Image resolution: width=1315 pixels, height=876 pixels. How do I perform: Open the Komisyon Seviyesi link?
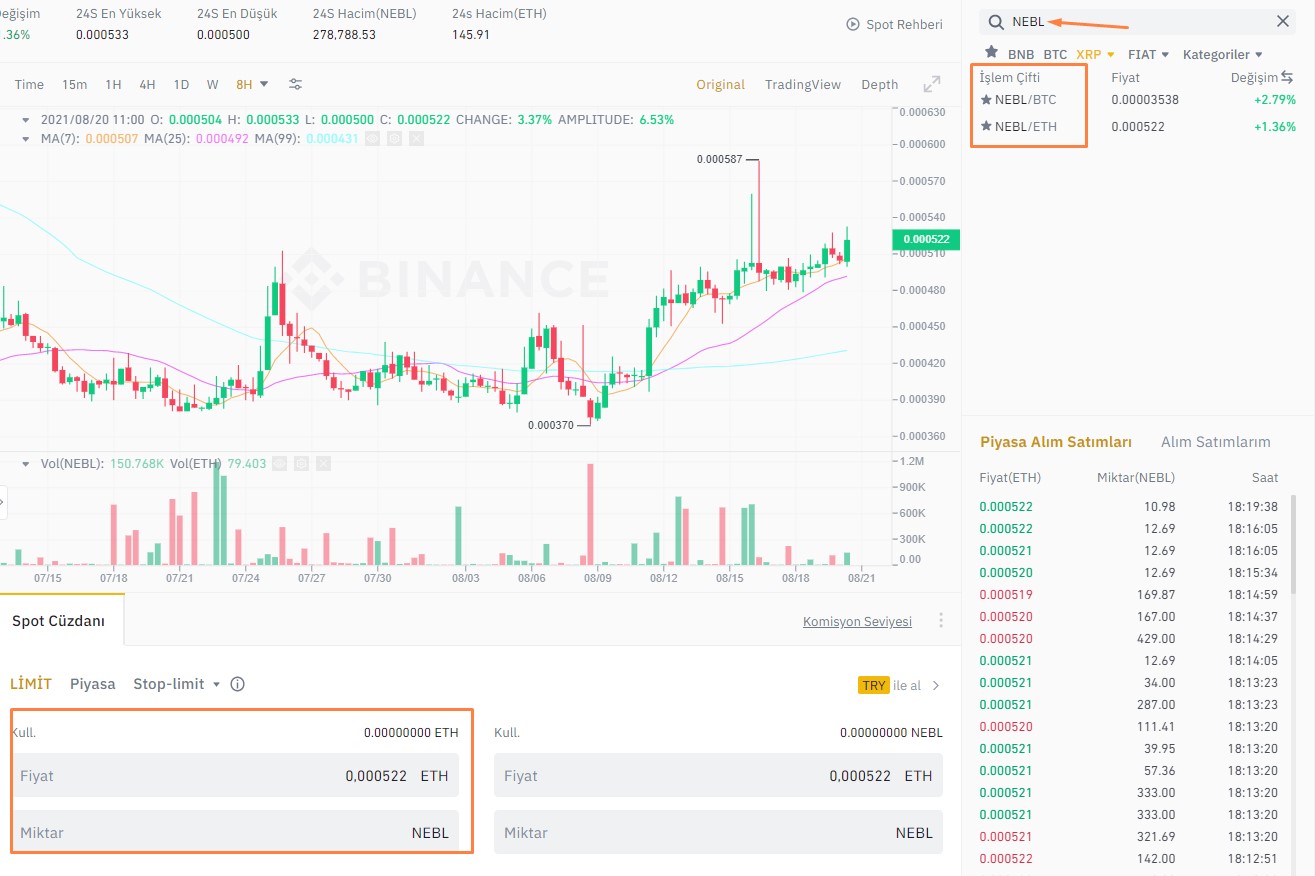[856, 621]
